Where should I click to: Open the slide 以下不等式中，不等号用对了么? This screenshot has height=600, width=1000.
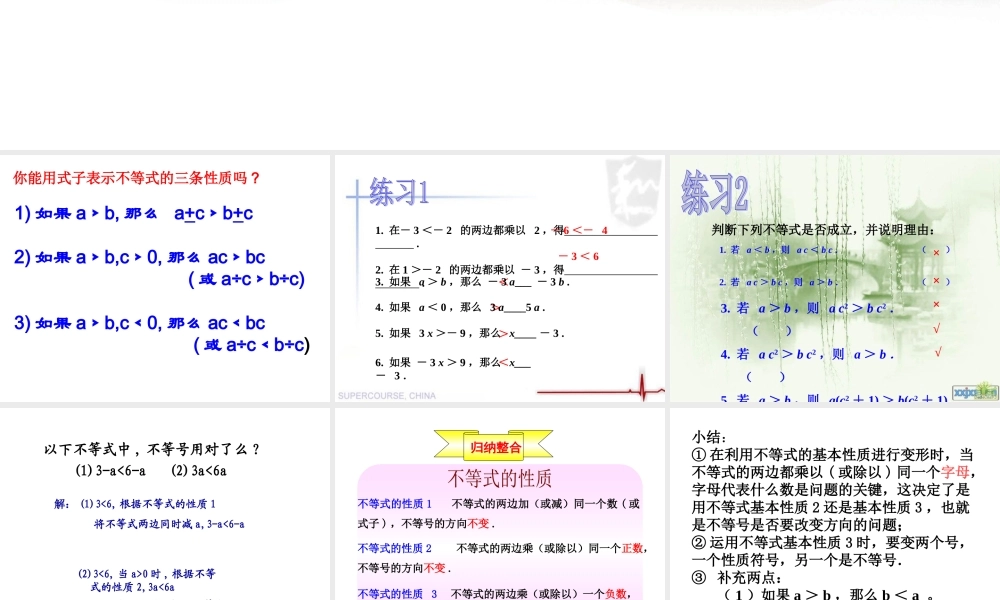click(x=165, y=504)
